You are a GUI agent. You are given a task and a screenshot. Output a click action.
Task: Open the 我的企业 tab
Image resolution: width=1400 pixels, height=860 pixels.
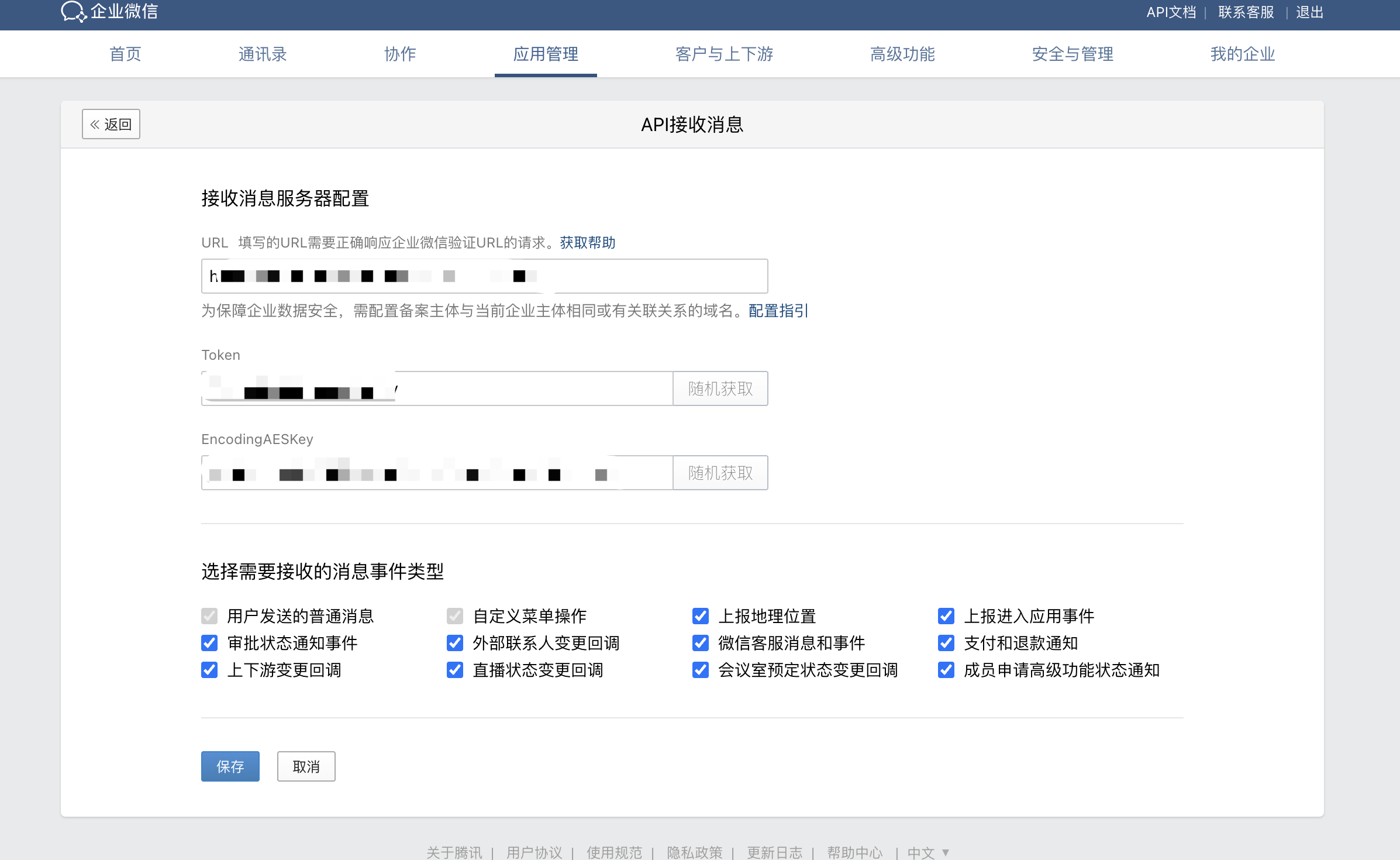(1242, 54)
